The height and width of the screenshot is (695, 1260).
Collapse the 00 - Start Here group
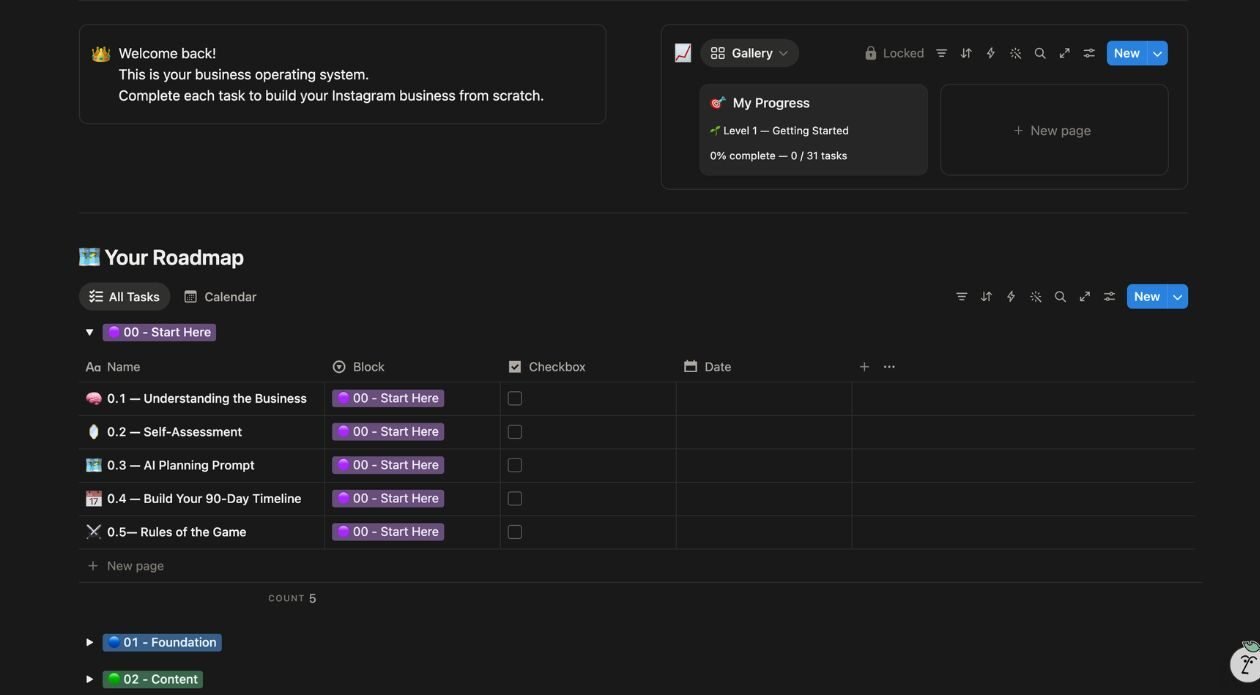pyautogui.click(x=89, y=333)
